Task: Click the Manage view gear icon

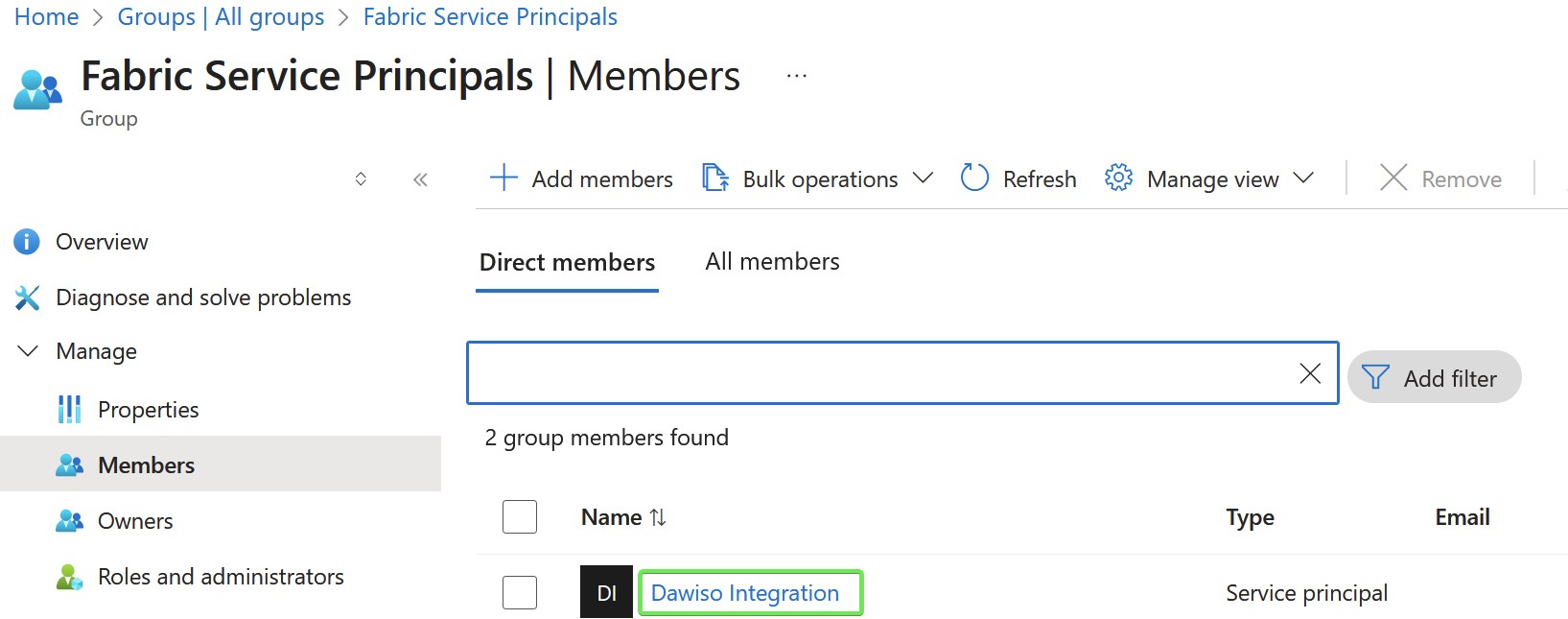Action: point(1117,178)
